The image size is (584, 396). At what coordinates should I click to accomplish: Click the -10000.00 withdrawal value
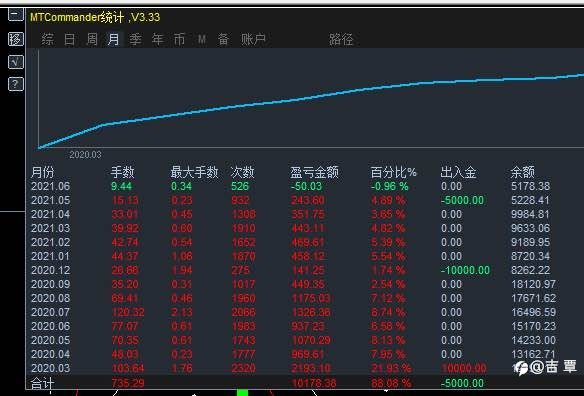coord(465,270)
